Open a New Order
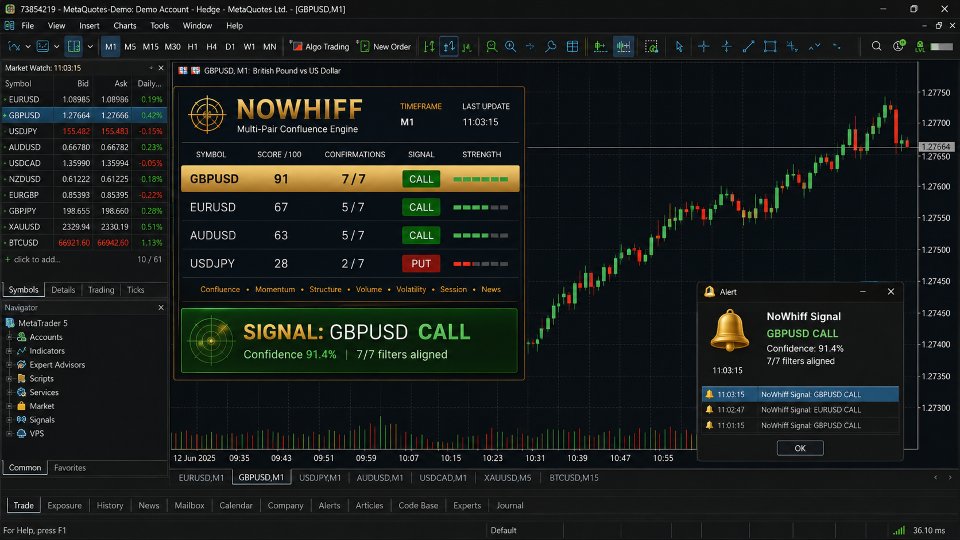This screenshot has height=540, width=960. point(385,47)
